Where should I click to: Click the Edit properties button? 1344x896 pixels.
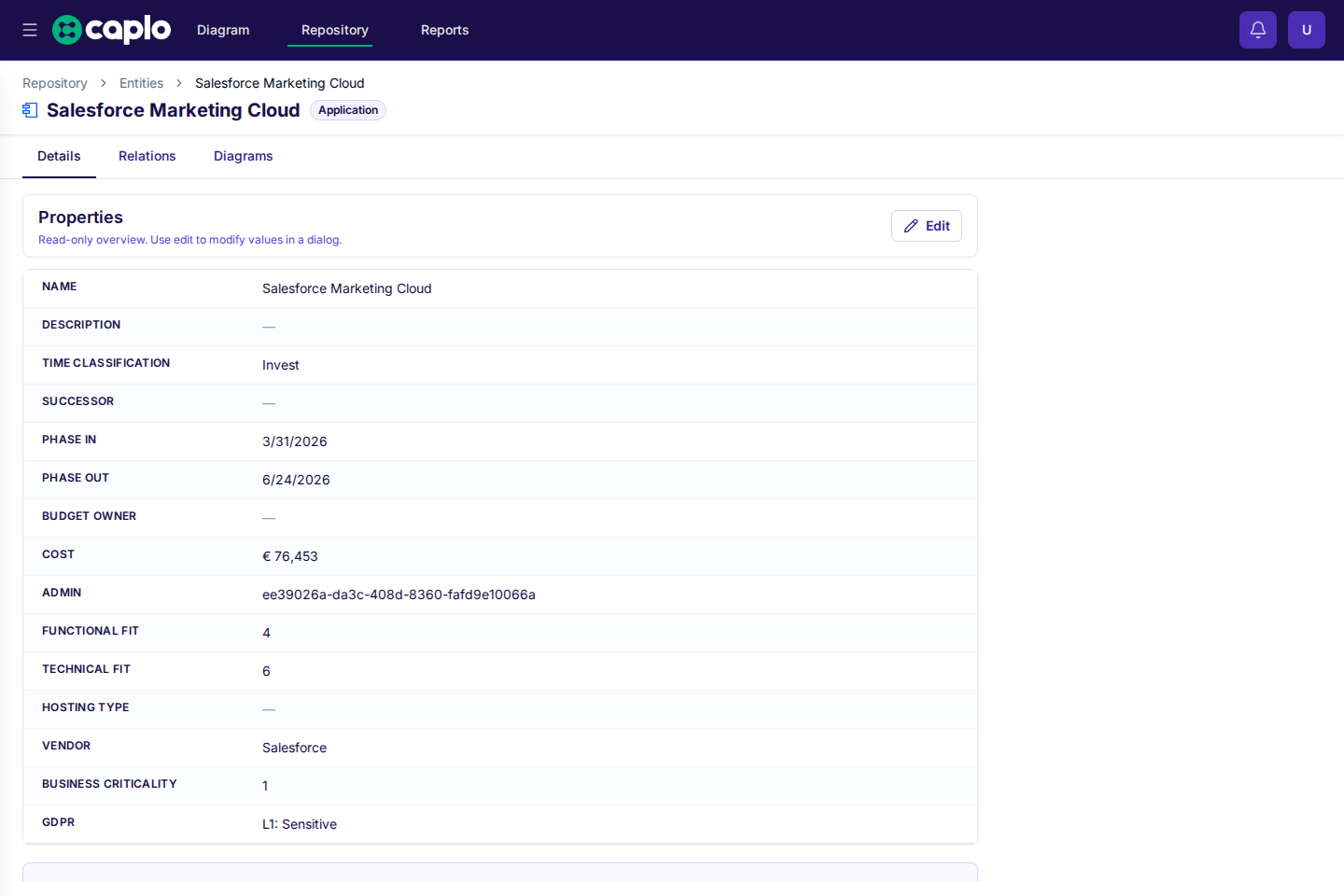[927, 226]
